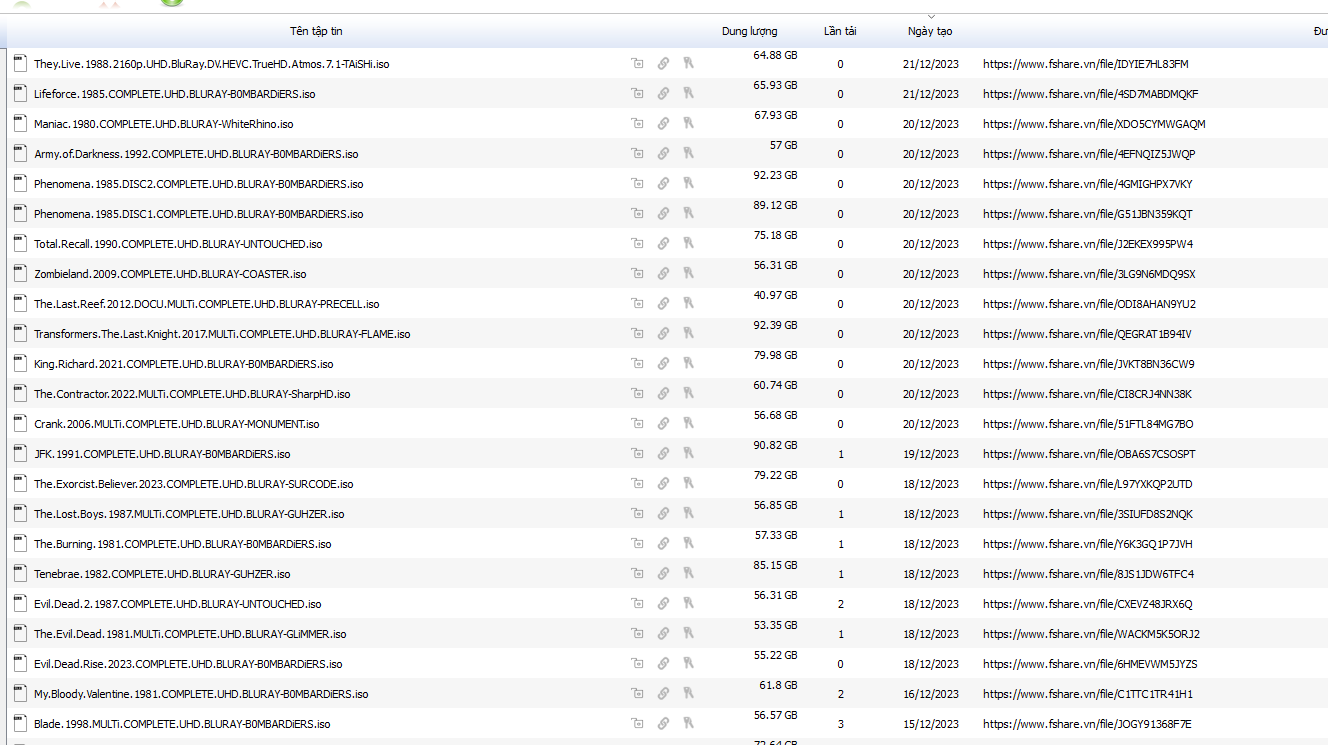Click key icon for The.Exorcist.Believer.2023 file
1328x745 pixels.
[688, 484]
